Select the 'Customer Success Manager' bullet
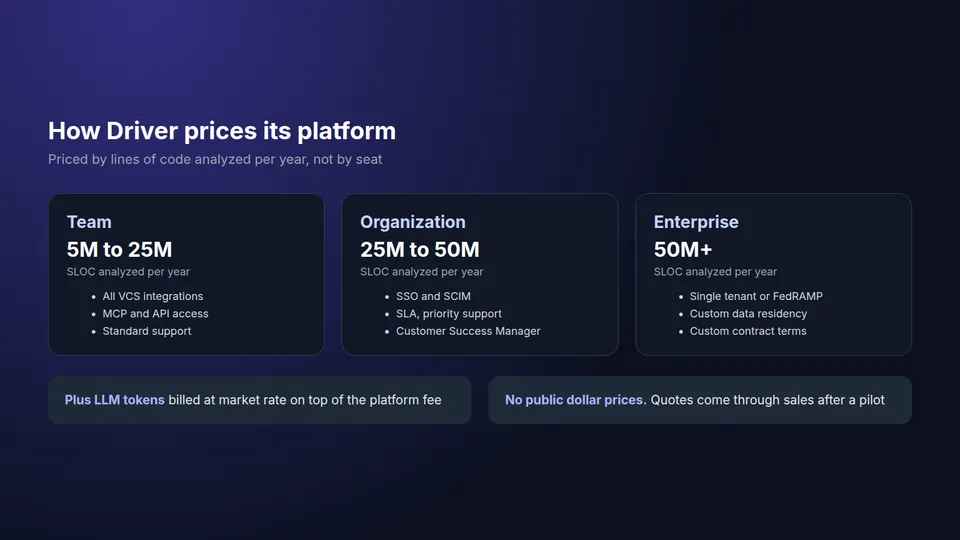Screen dimensions: 960x540 [x=468, y=331]
